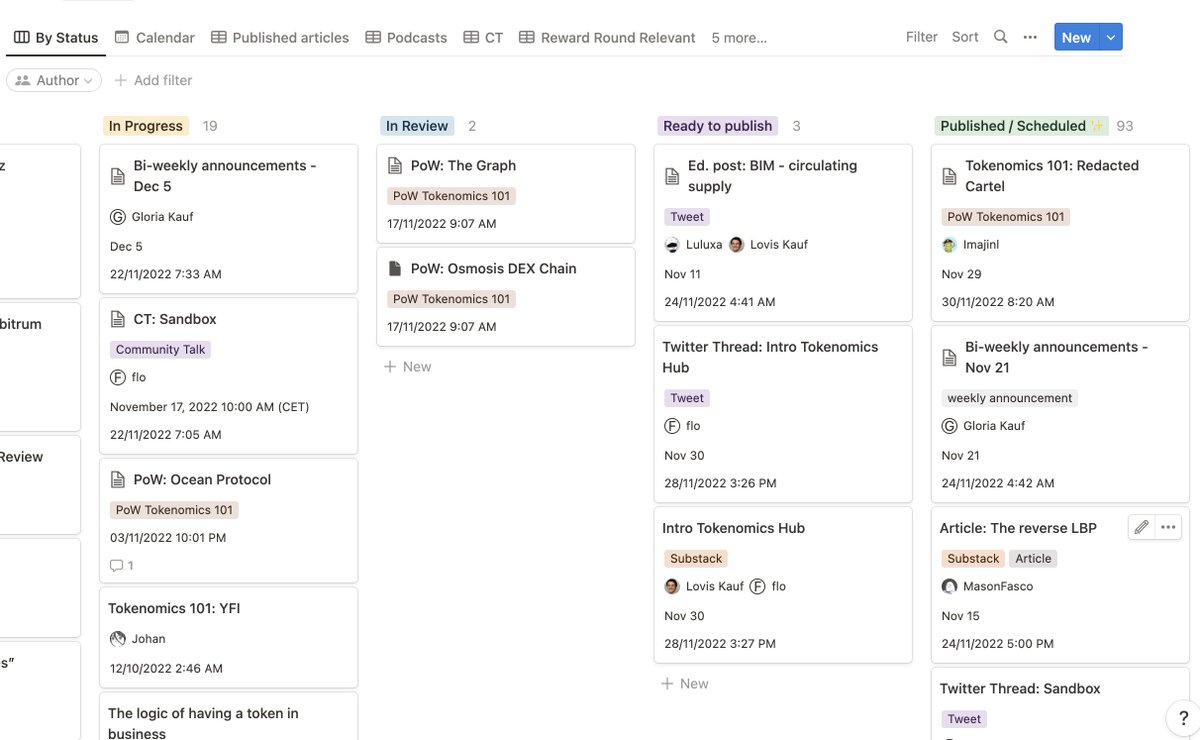Click the people icon in the Author filter
1200x740 pixels.
[23, 80]
